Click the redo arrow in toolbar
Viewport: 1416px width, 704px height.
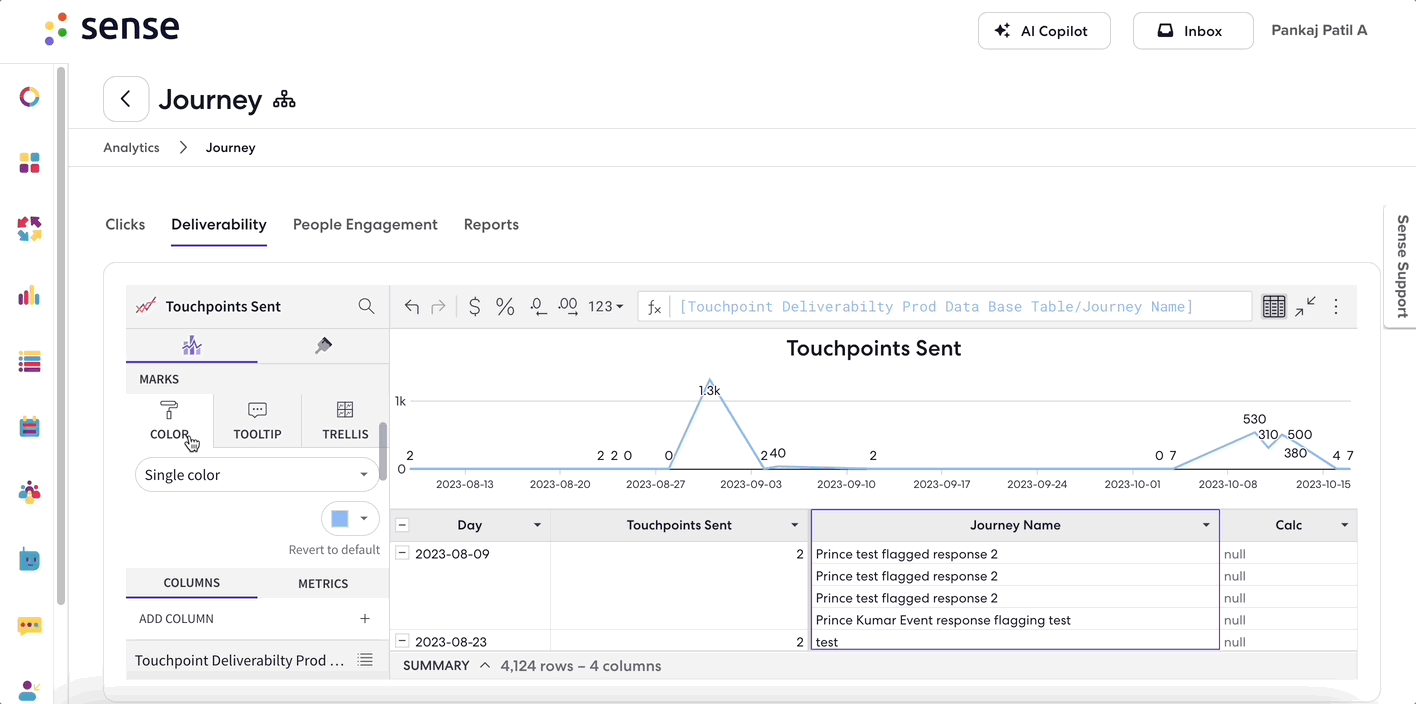[438, 307]
